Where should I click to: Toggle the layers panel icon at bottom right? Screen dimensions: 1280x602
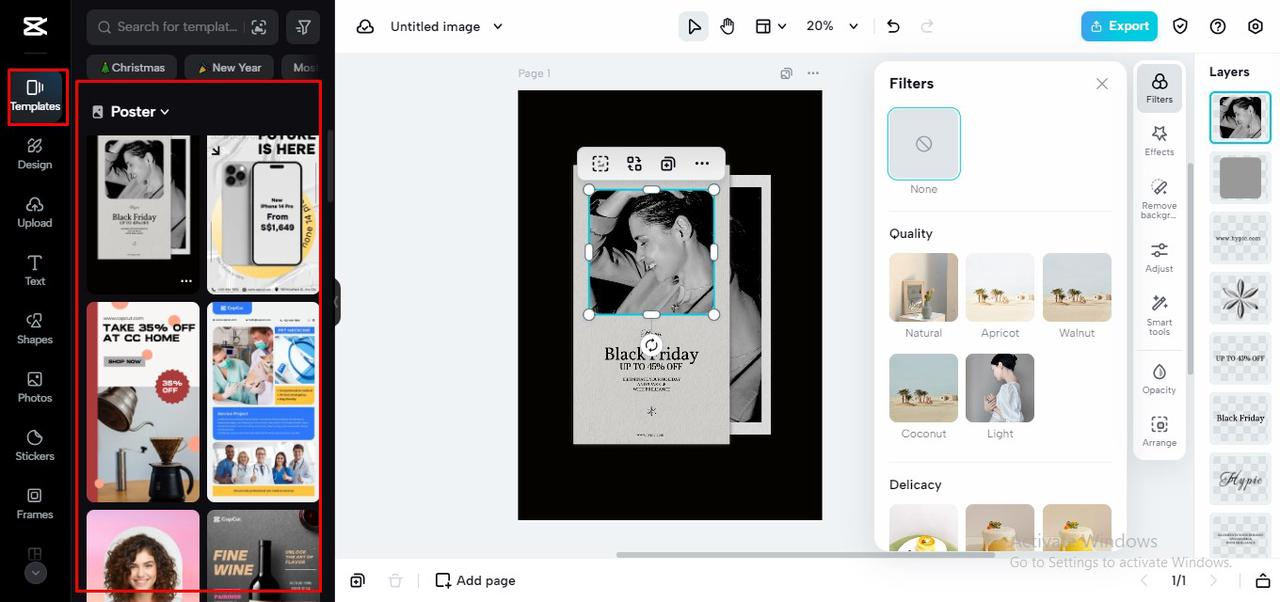[x=1262, y=581]
